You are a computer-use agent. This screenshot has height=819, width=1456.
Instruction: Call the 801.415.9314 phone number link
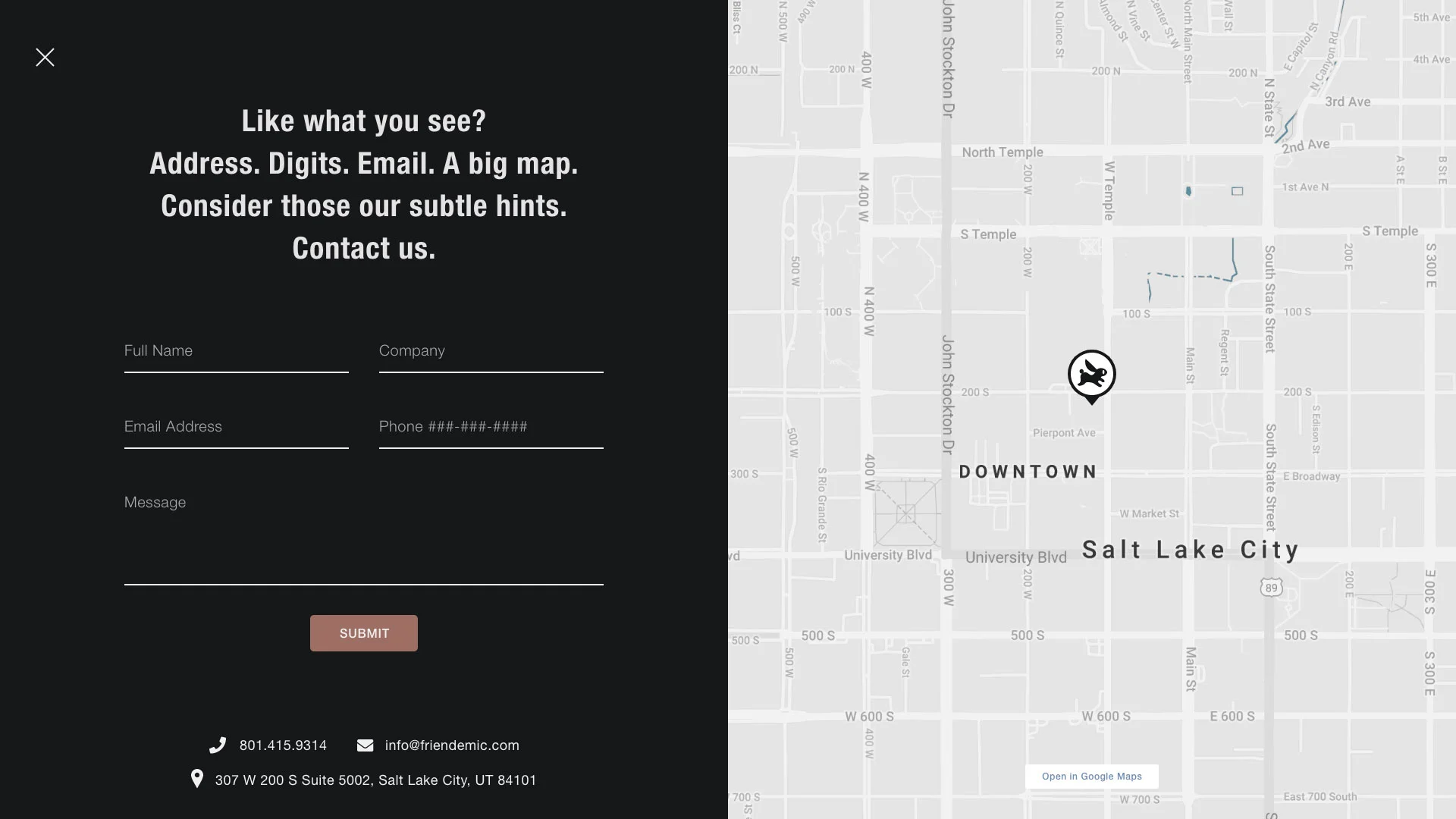click(x=283, y=745)
